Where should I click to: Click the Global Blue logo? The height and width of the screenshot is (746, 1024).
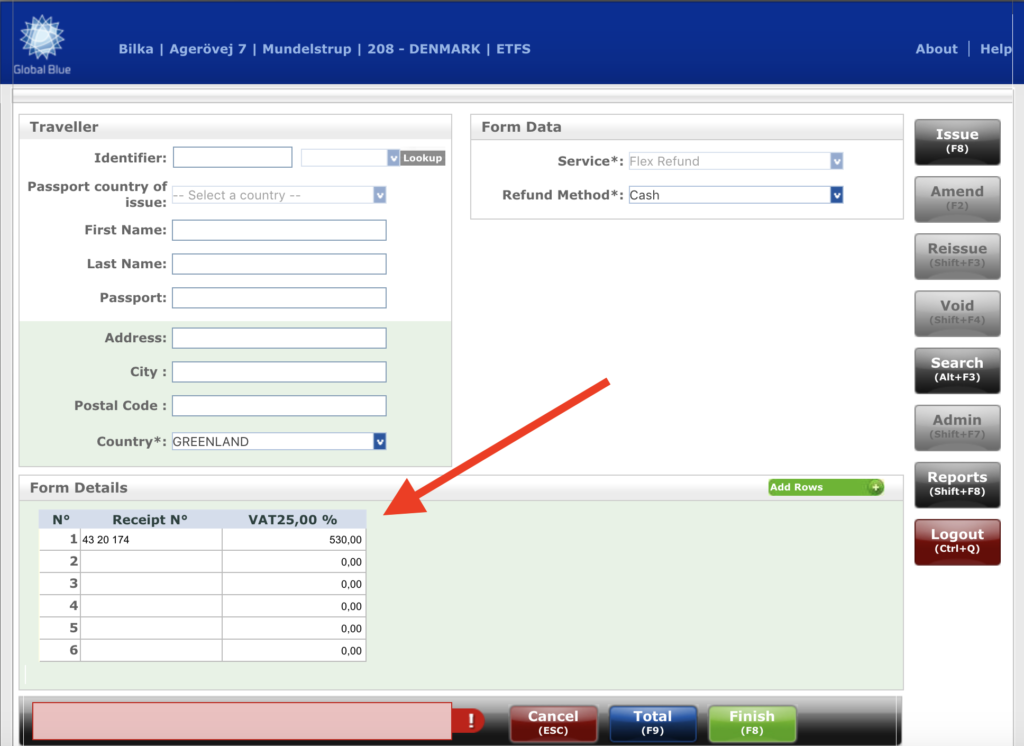[42, 44]
